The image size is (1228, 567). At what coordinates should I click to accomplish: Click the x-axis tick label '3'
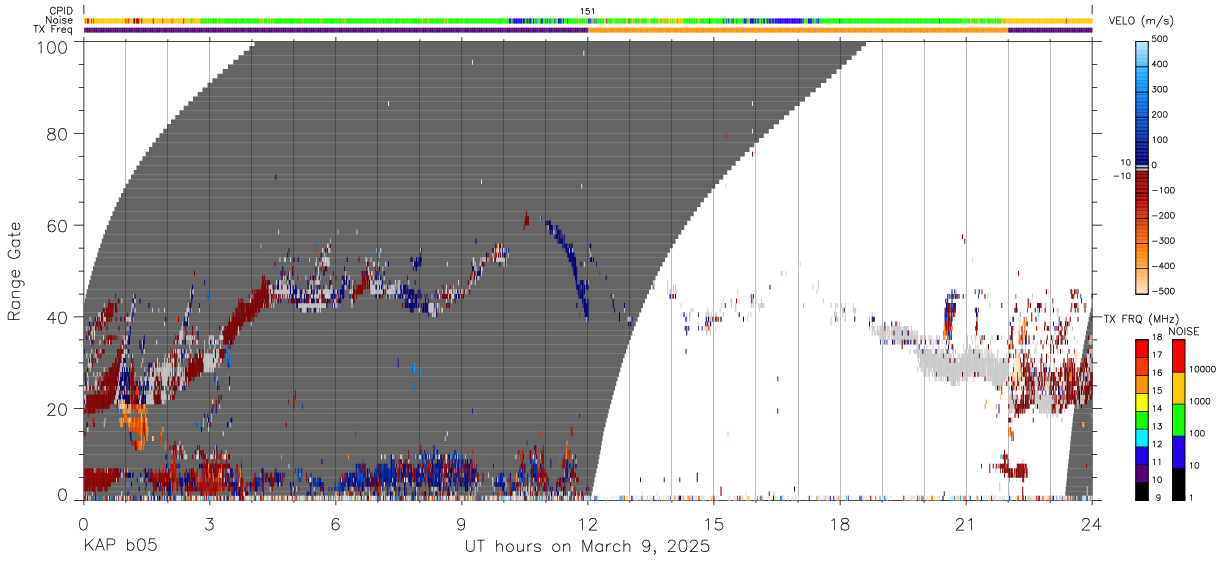pos(209,523)
